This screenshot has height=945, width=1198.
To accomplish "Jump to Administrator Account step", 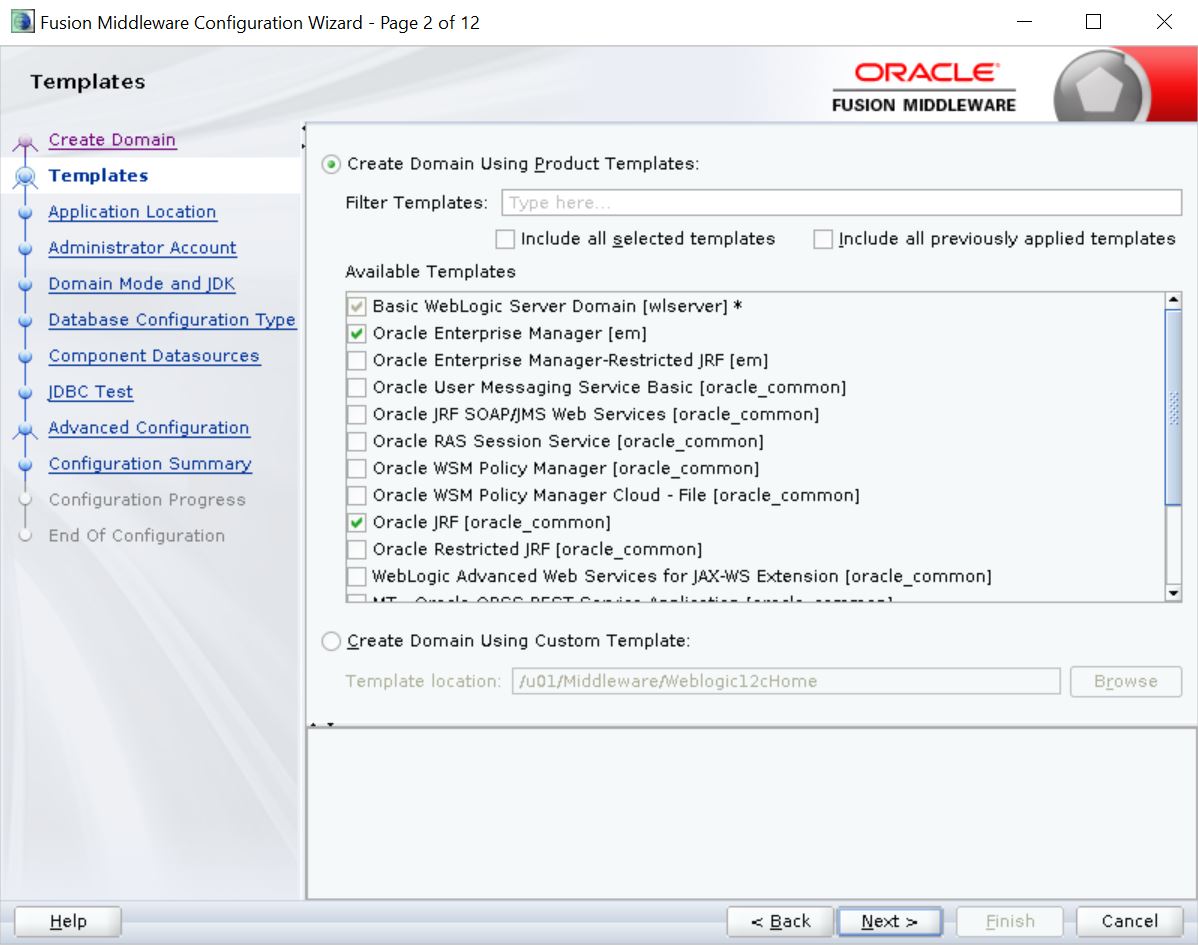I will pyautogui.click(x=142, y=248).
